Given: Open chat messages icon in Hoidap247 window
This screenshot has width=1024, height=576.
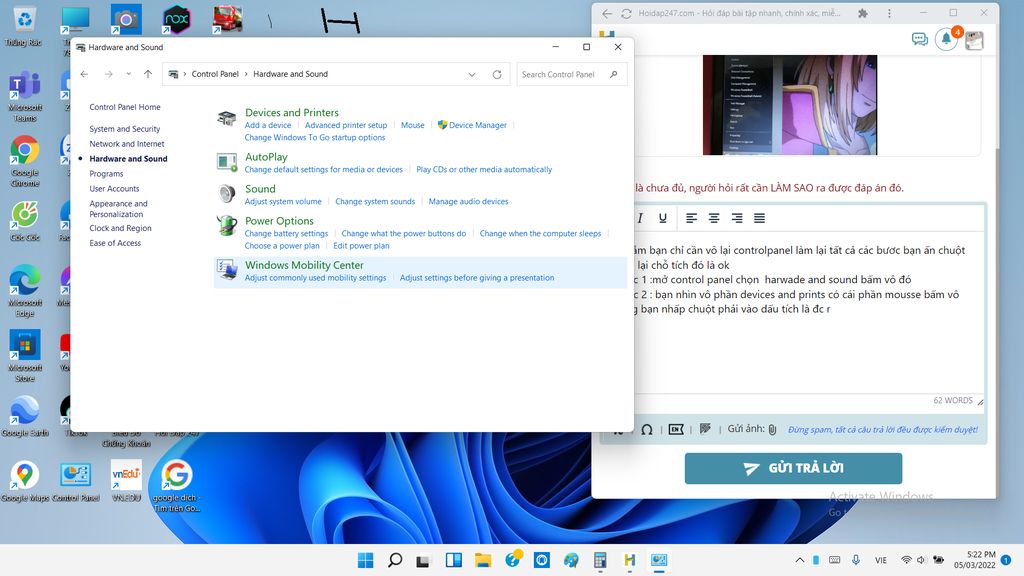Looking at the screenshot, I should point(920,40).
